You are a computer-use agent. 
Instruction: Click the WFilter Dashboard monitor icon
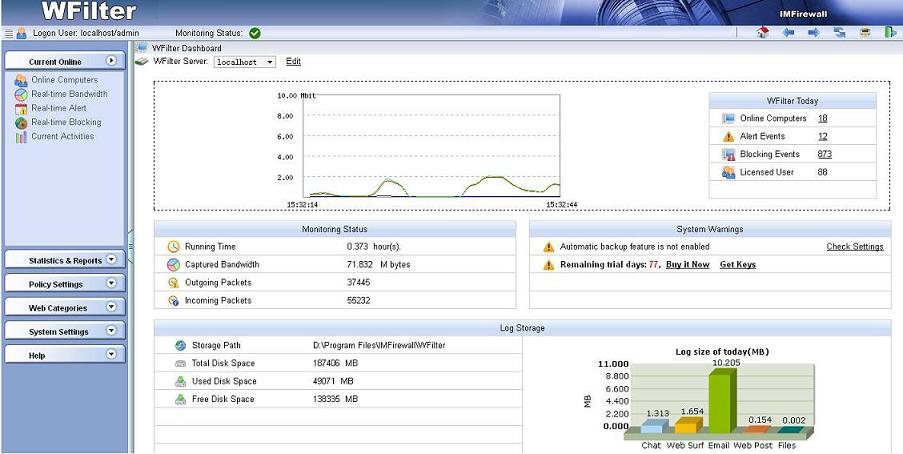tap(142, 48)
